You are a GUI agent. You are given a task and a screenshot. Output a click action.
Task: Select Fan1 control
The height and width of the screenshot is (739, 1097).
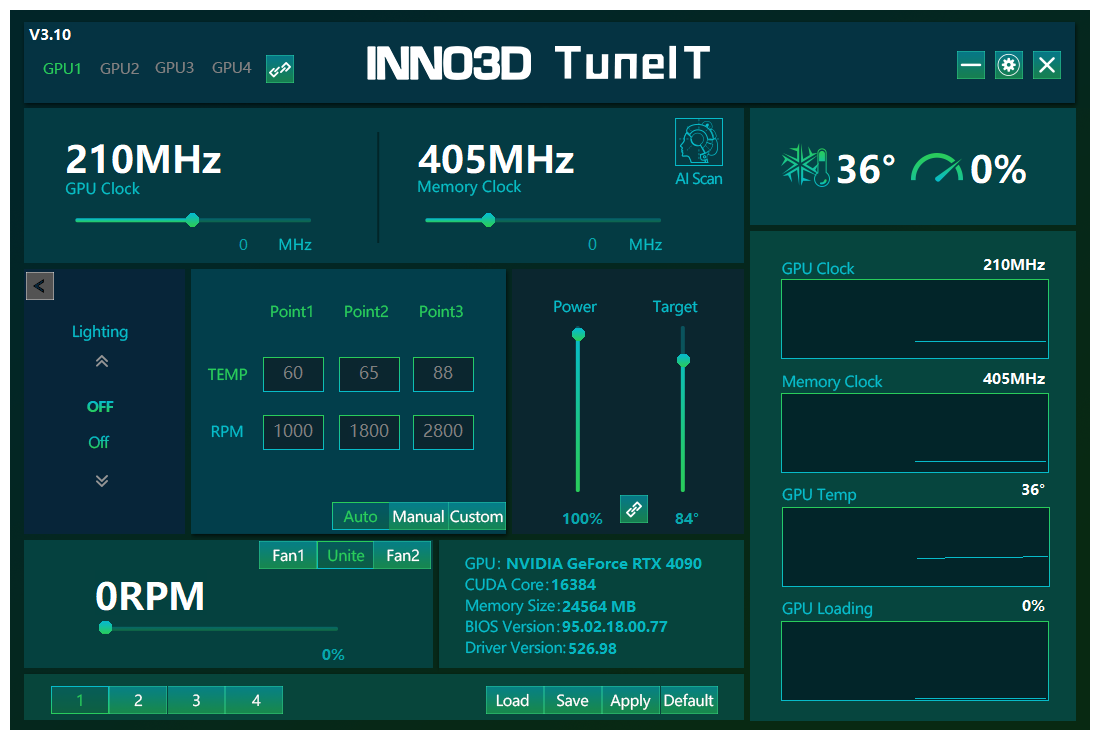(x=288, y=556)
